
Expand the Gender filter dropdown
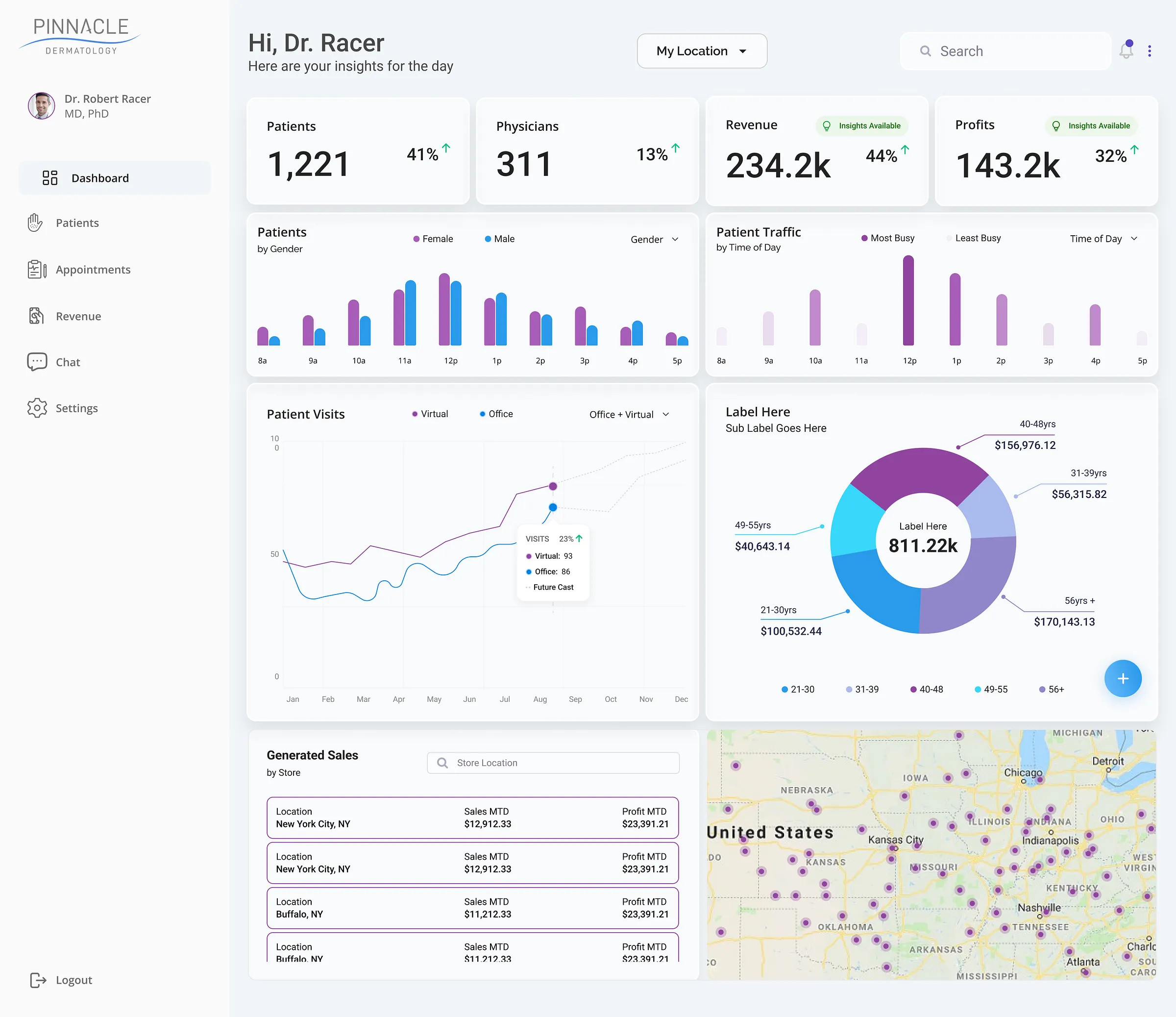pos(655,239)
